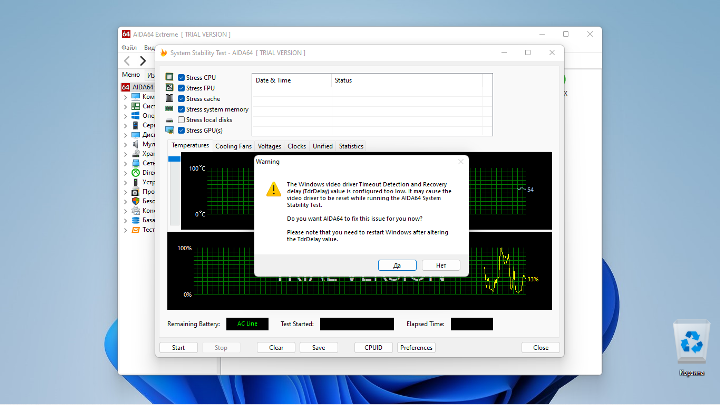This screenshot has height=405, width=720.
Task: Expand the Дис… display node
Action: [x=125, y=135]
